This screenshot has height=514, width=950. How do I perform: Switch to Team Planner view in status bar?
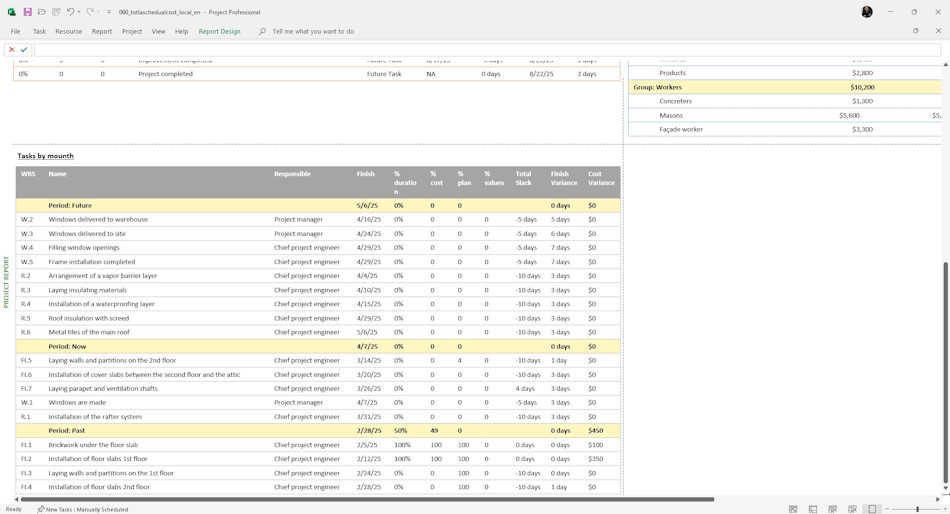[832, 509]
